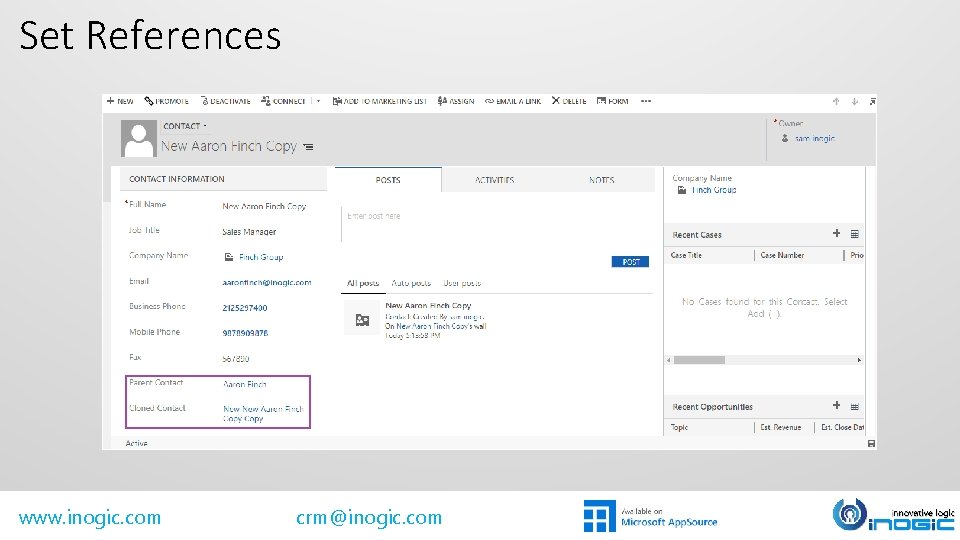The width and height of the screenshot is (960, 540).
Task: Open Cloned Contact New New Aaron Finch link
Action: tap(263, 413)
